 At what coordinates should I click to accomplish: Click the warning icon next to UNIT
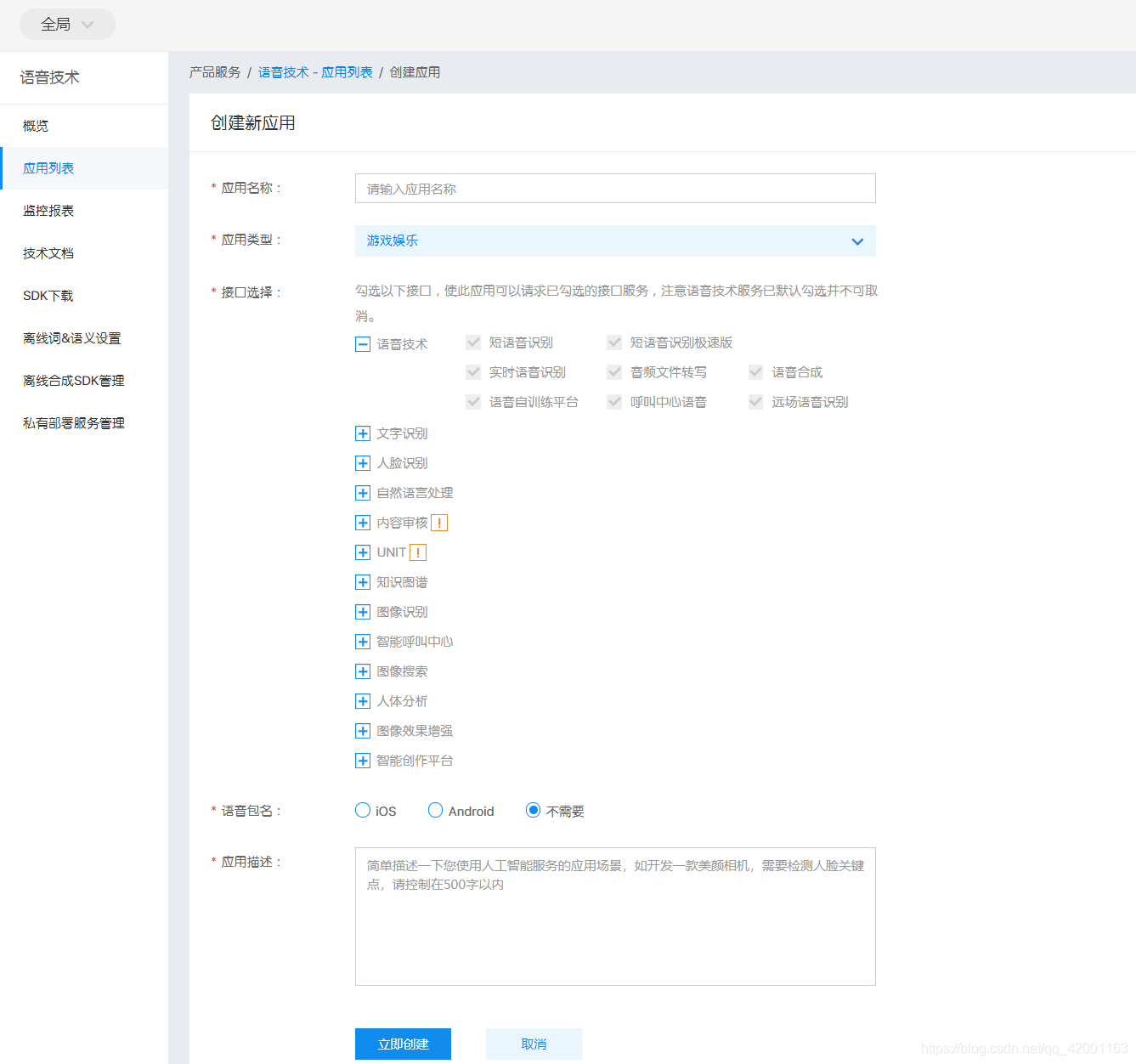[418, 552]
